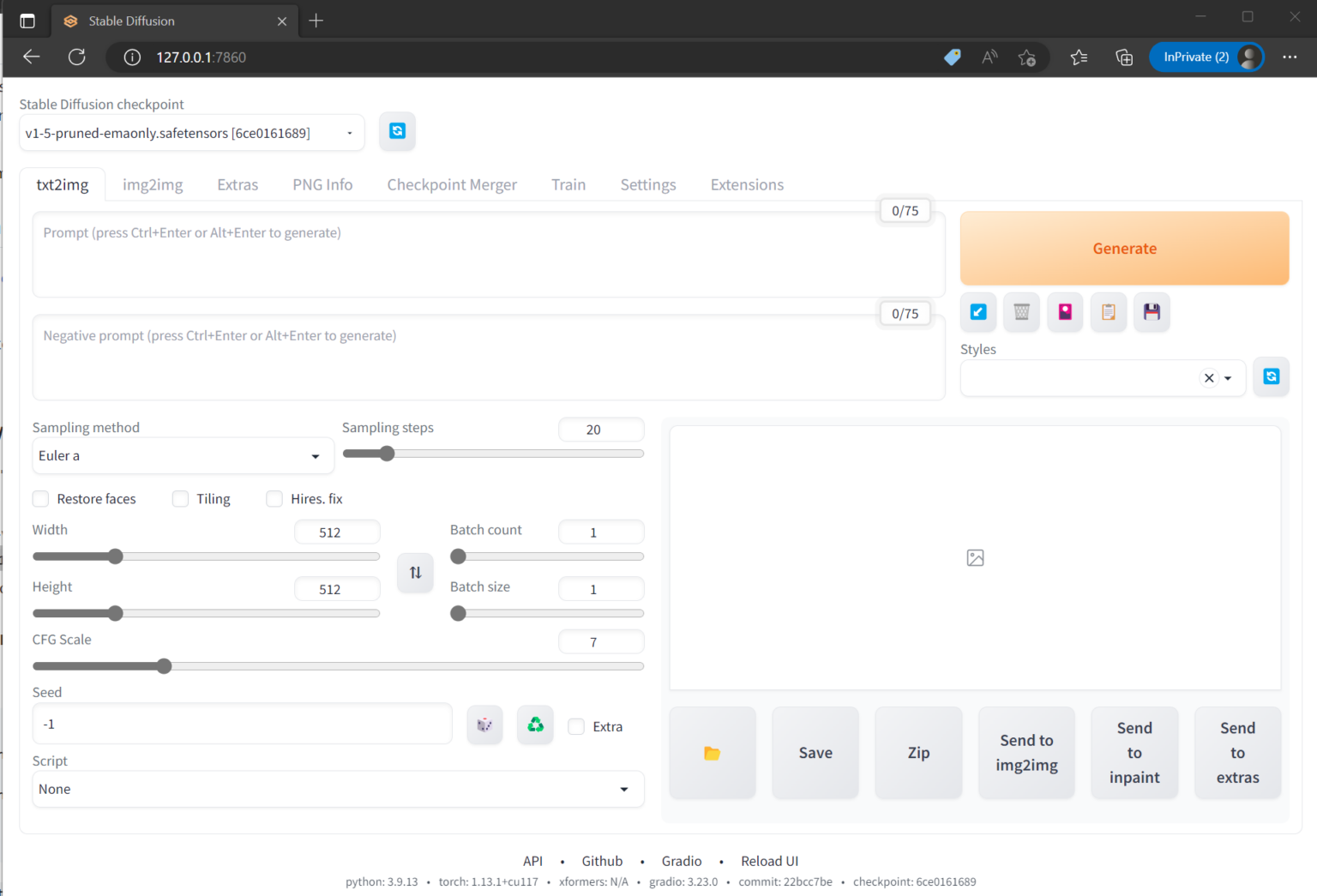Click the Generate button
This screenshot has height=896, width=1317.
coord(1125,249)
